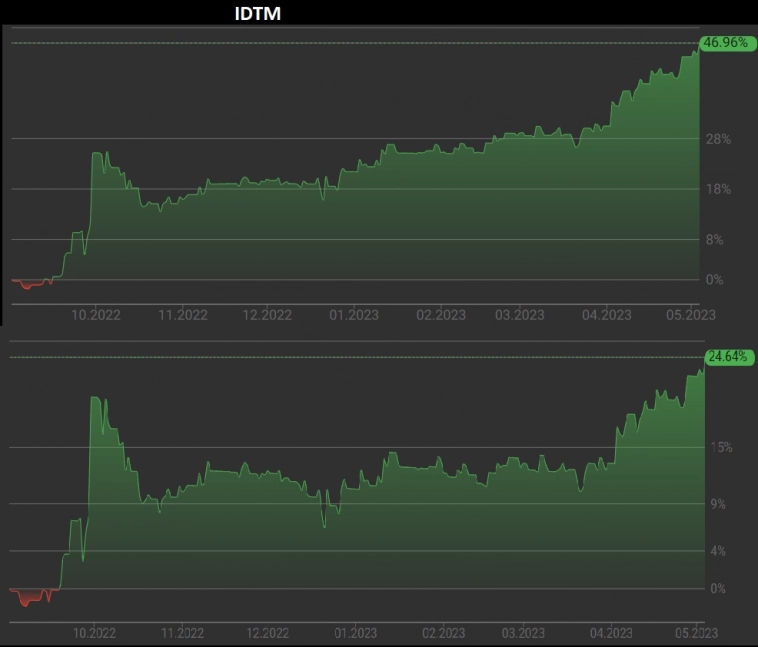Click the 01.2023 date label on top chart

(354, 315)
